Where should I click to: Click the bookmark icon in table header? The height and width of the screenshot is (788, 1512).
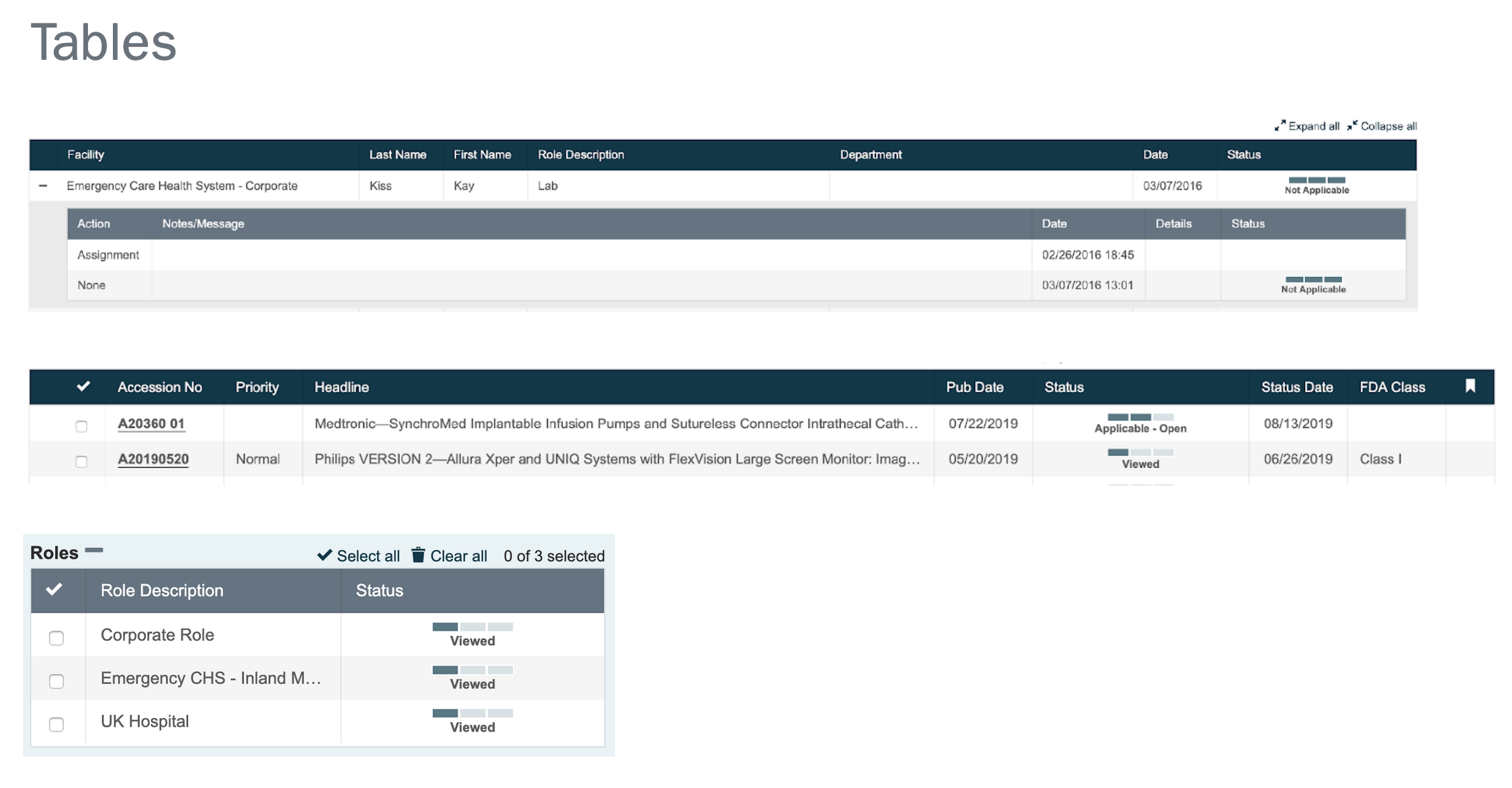1470,386
